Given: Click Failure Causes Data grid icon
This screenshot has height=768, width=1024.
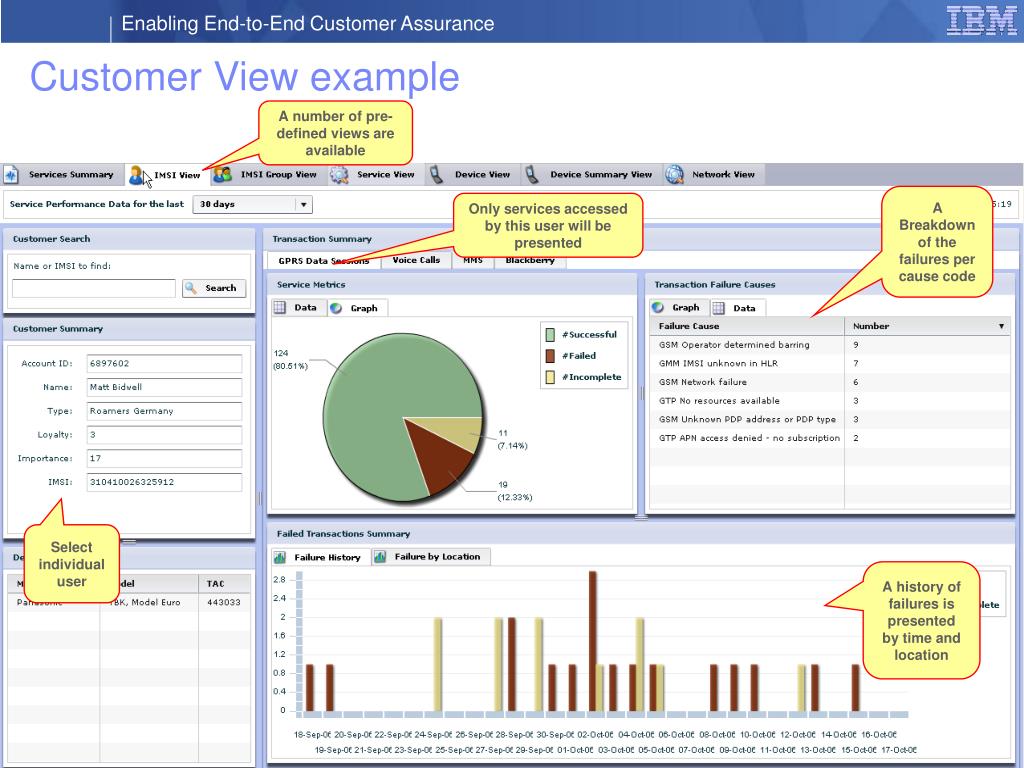Looking at the screenshot, I should (718, 308).
